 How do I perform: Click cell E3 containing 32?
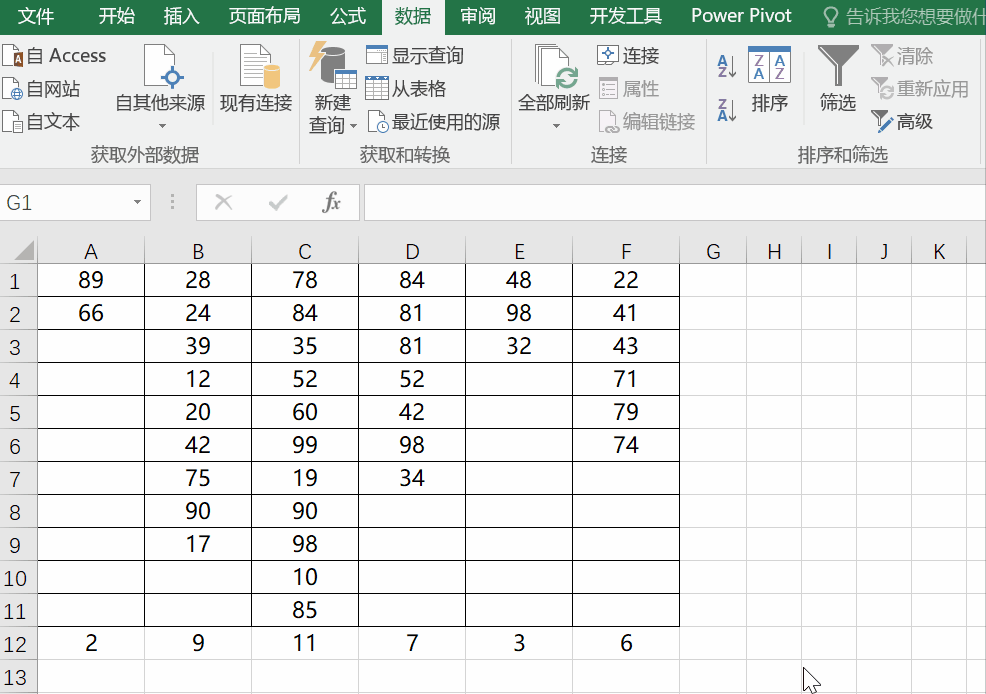(519, 346)
